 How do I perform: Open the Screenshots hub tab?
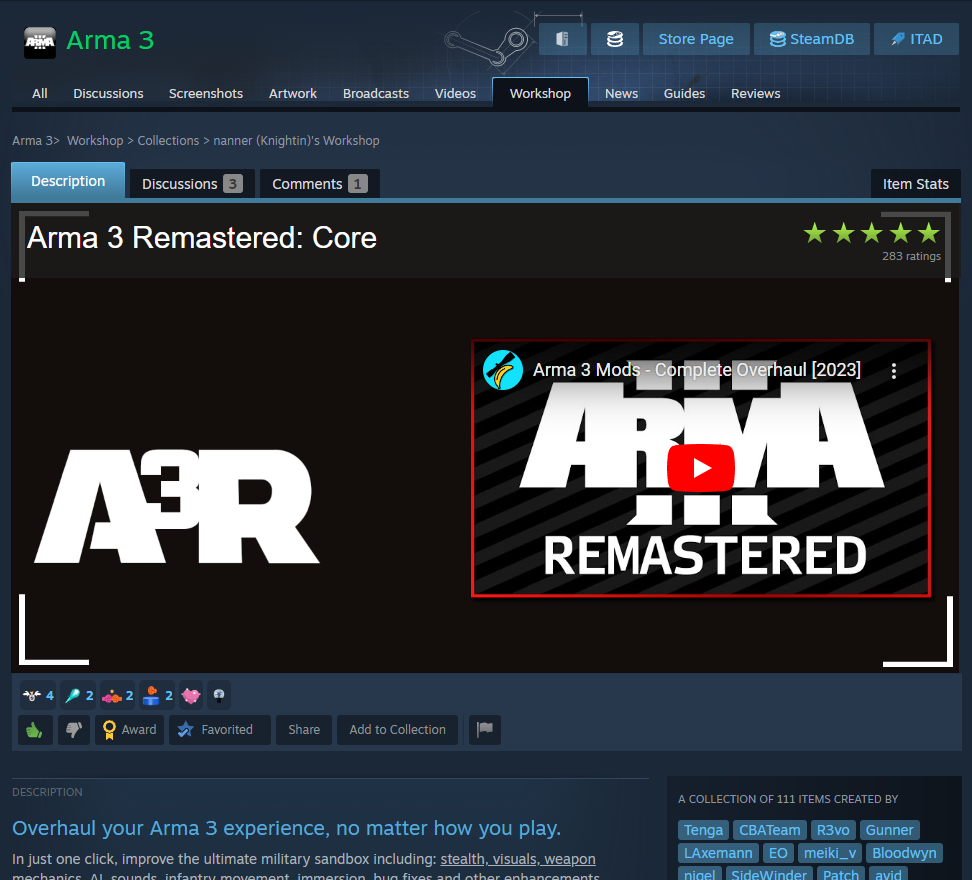(206, 94)
